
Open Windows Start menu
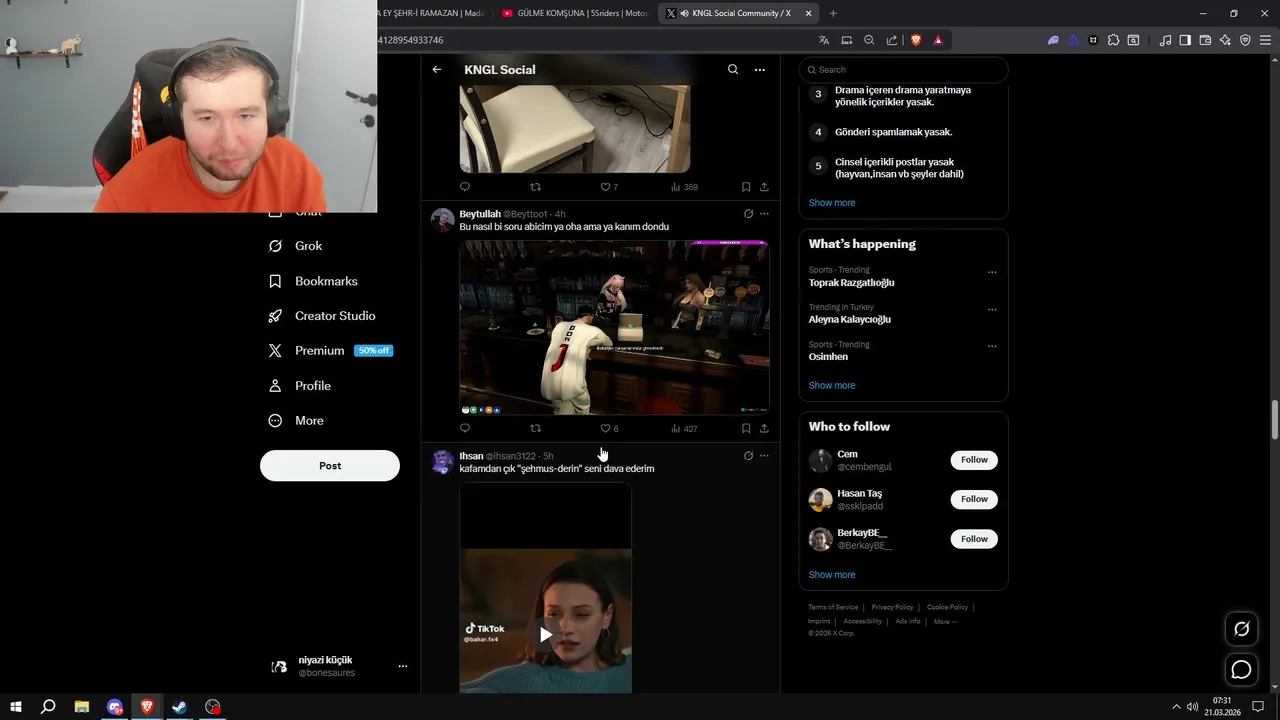pos(16,707)
